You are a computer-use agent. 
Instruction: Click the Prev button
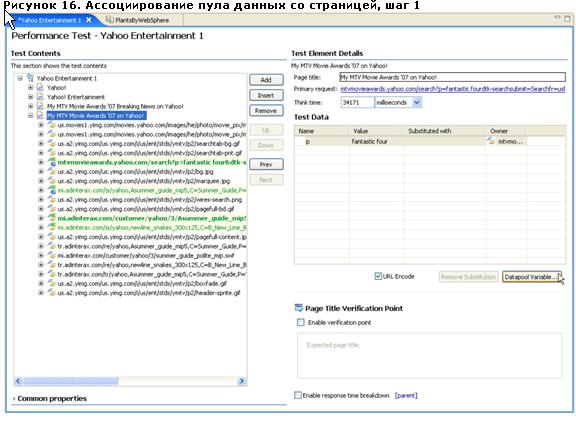point(266,164)
